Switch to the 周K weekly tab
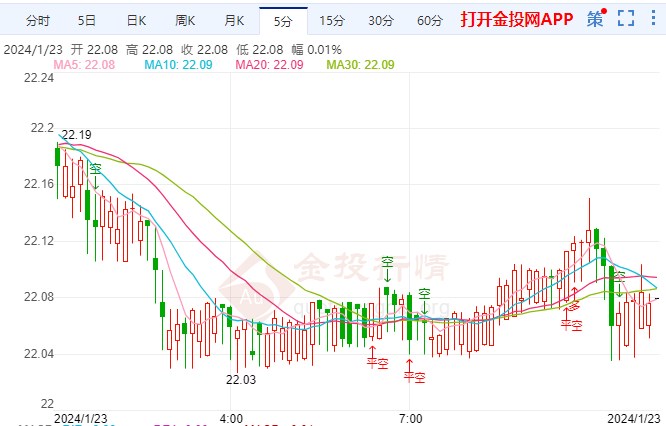This screenshot has height=426, width=666. coord(185,20)
